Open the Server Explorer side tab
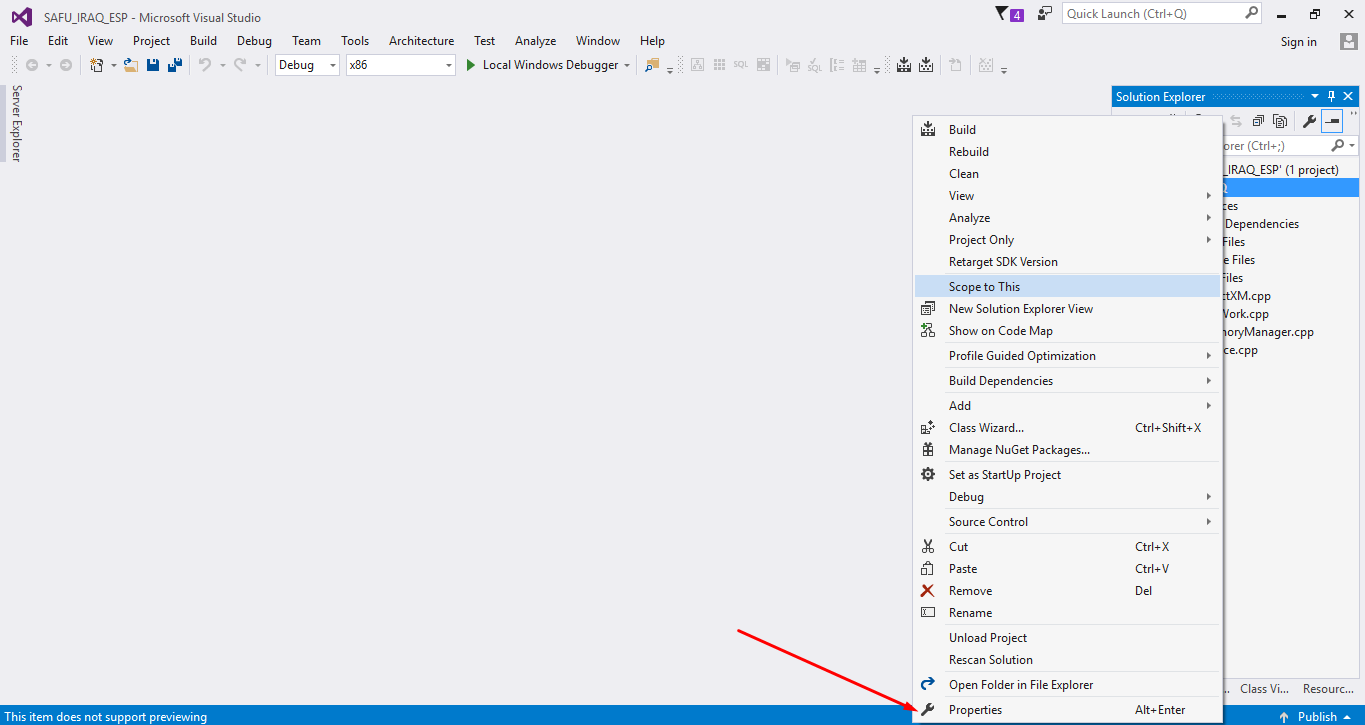This screenshot has height=725, width=1365. (16, 123)
